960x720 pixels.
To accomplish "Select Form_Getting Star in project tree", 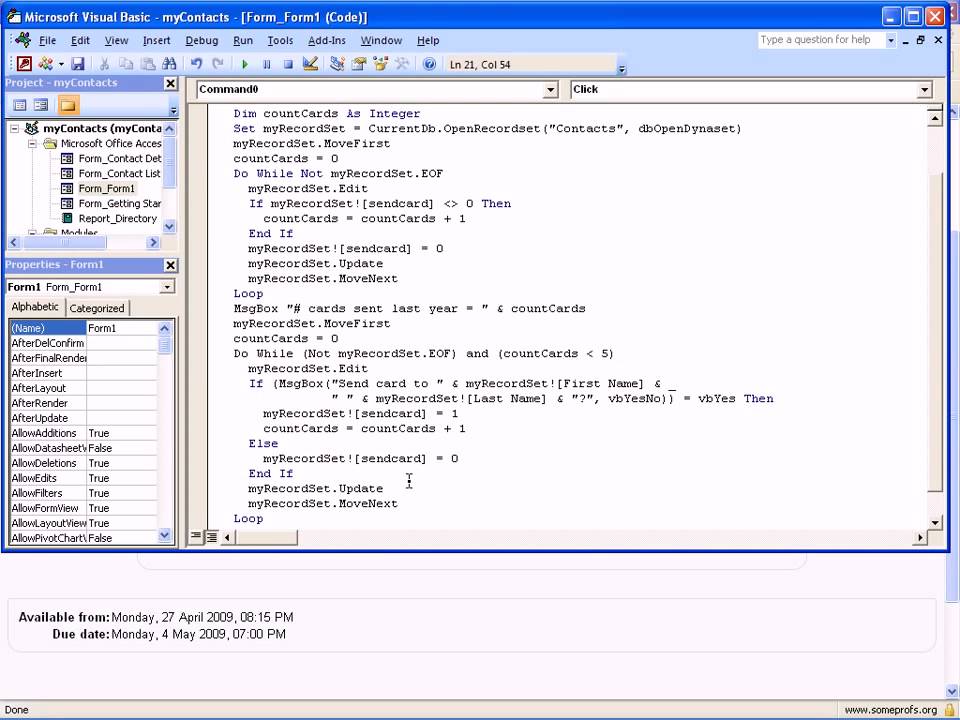I will click(x=119, y=203).
